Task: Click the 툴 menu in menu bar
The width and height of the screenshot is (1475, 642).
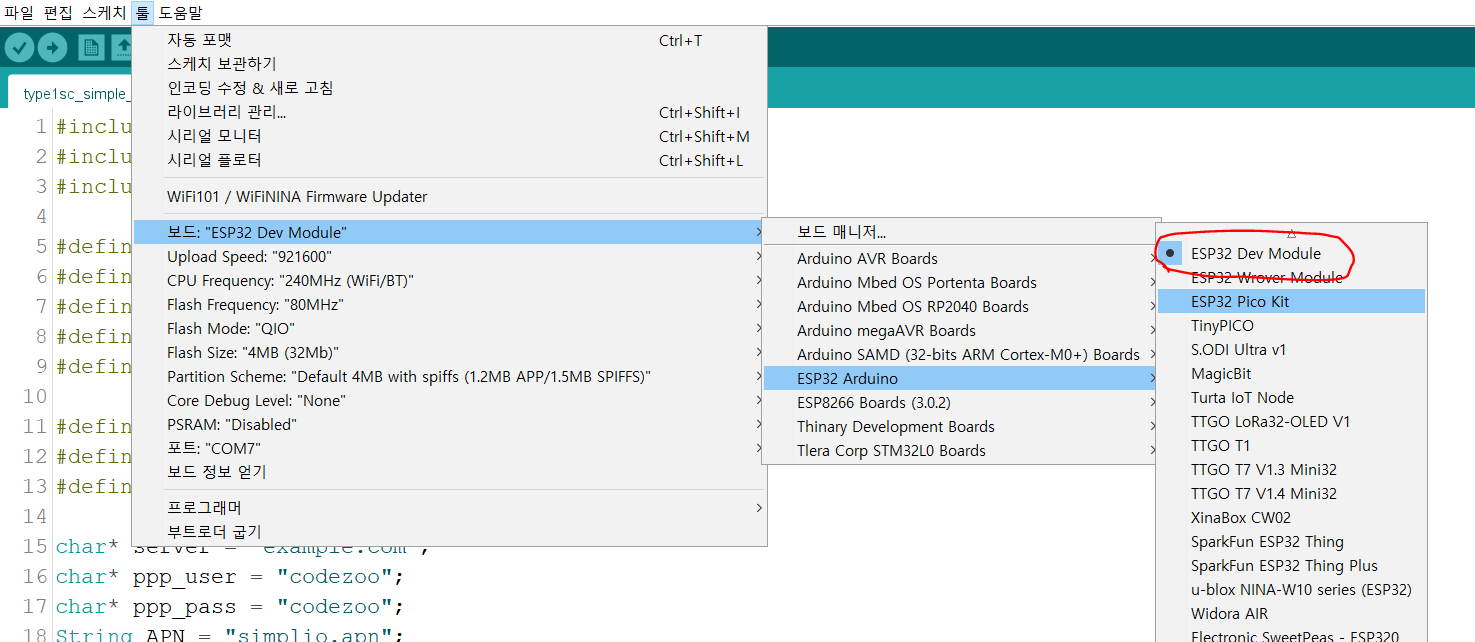Action: [x=142, y=12]
